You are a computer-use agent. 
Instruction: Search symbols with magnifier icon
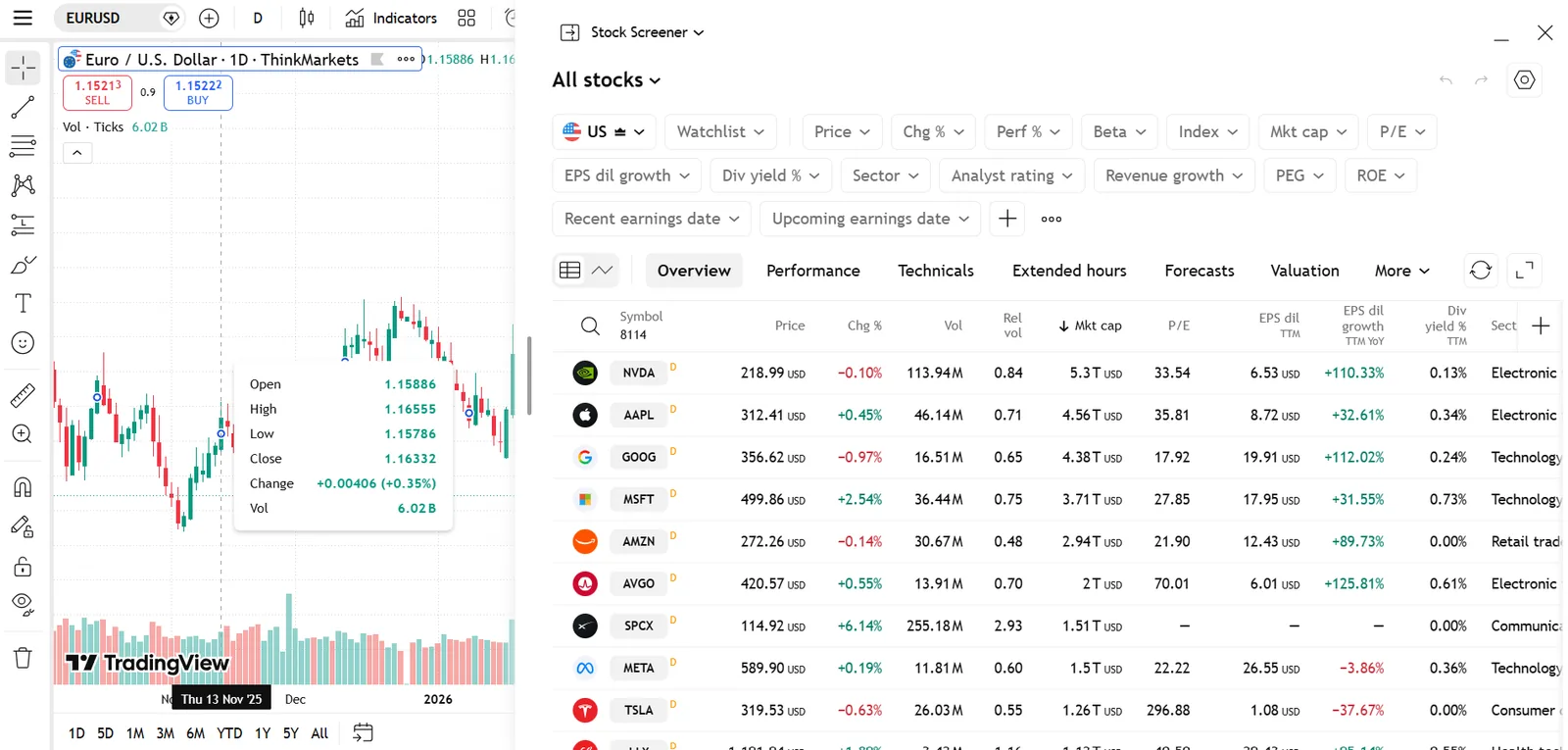click(x=590, y=325)
